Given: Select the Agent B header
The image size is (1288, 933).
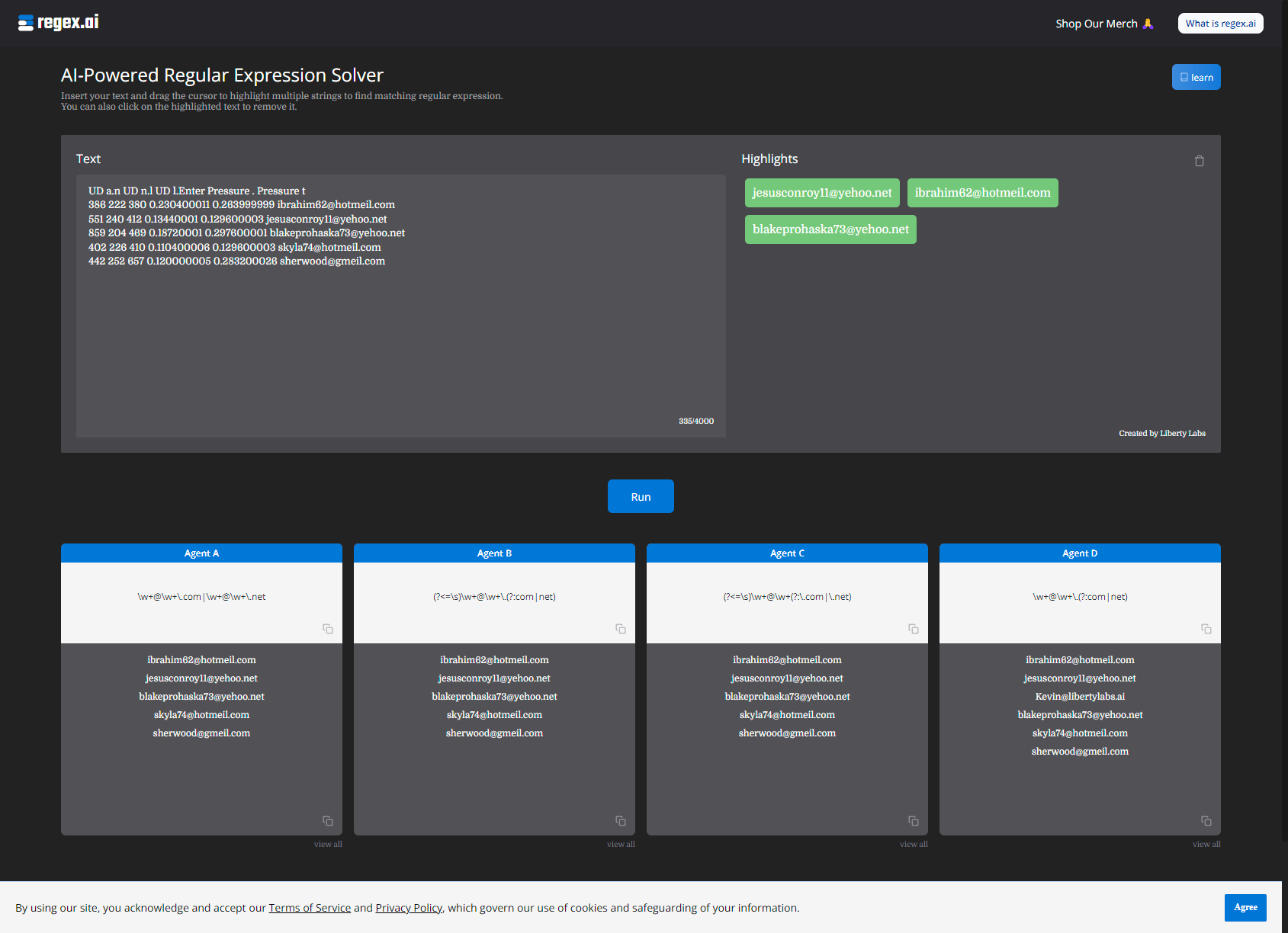Looking at the screenshot, I should tap(494, 553).
